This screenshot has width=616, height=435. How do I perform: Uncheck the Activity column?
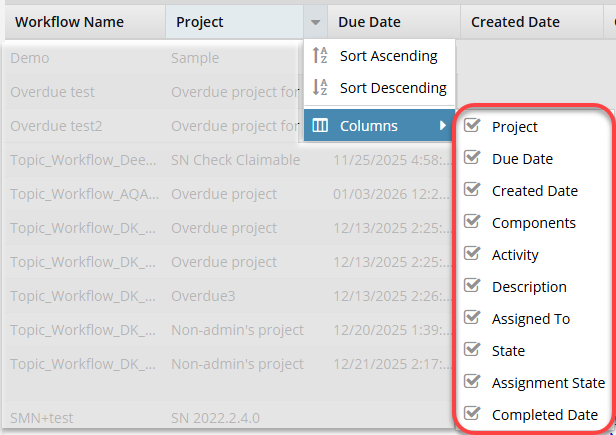(x=473, y=255)
